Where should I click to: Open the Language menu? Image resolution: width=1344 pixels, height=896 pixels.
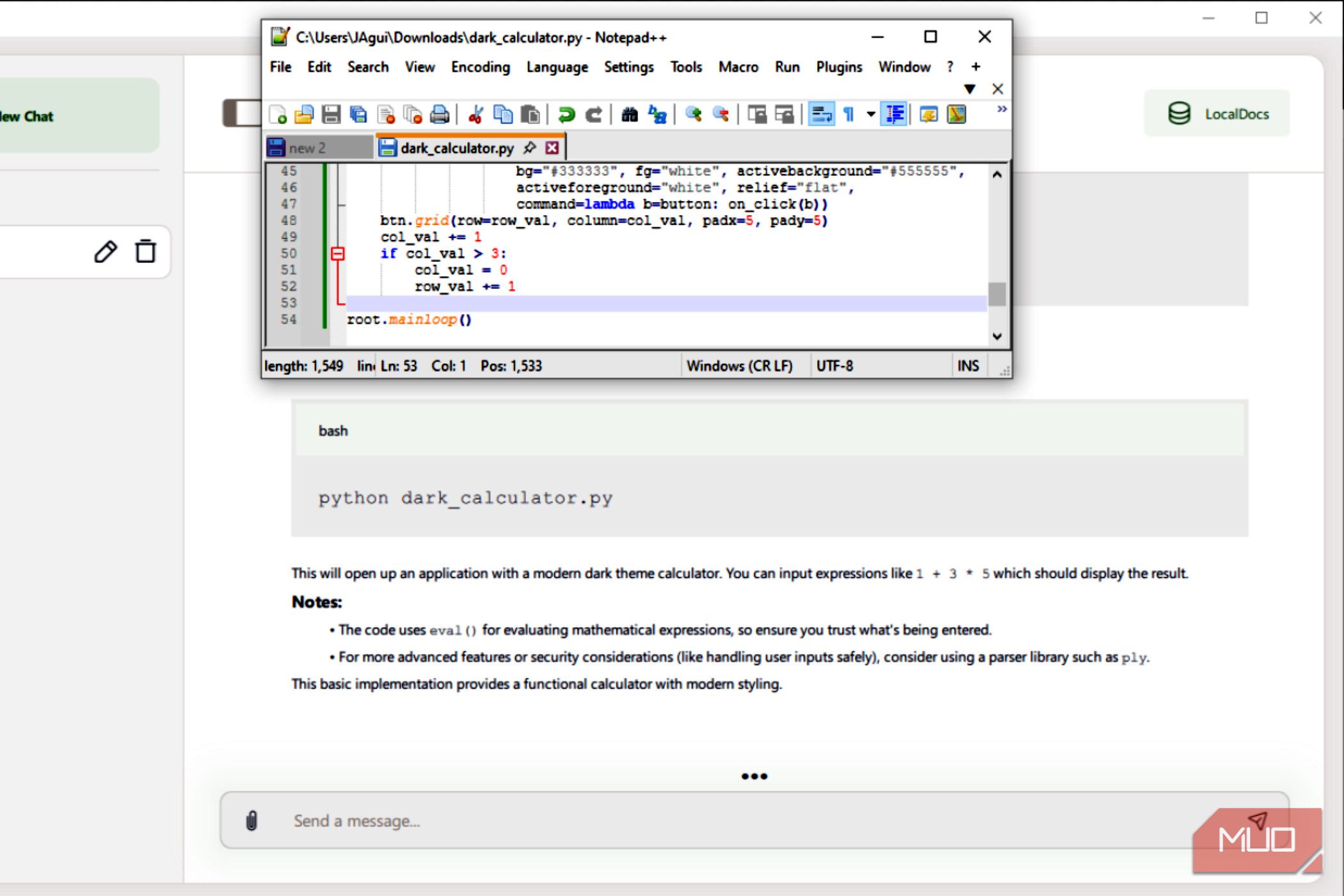(557, 67)
